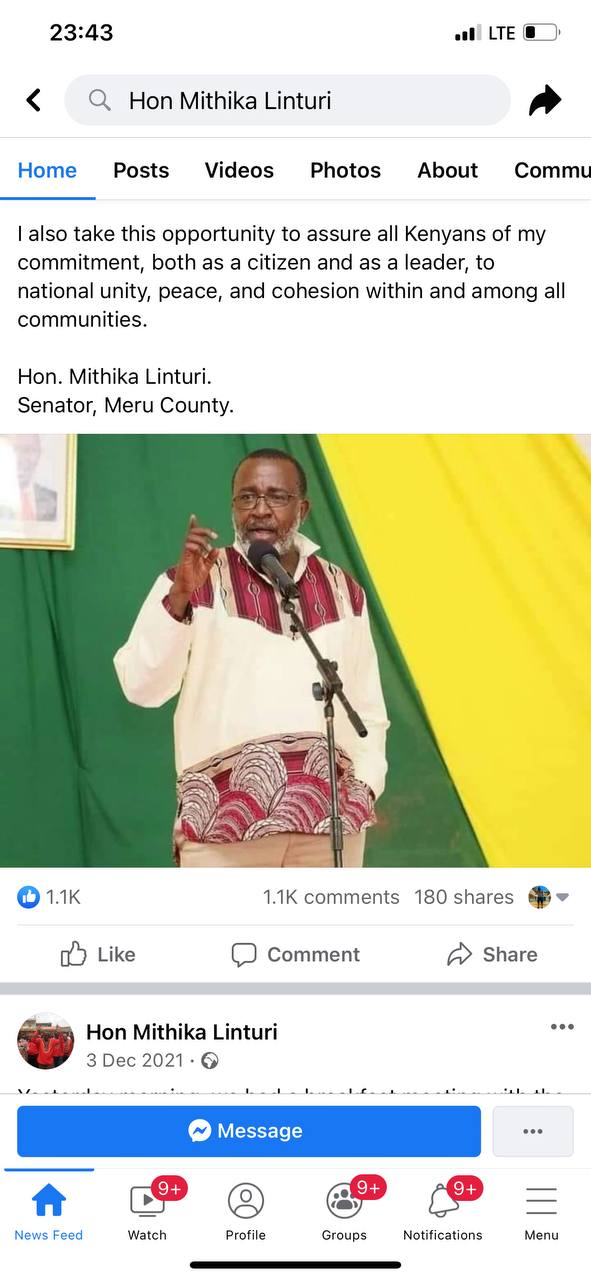The height and width of the screenshot is (1280, 591).
Task: Open the News Feed home icon
Action: 48,1200
